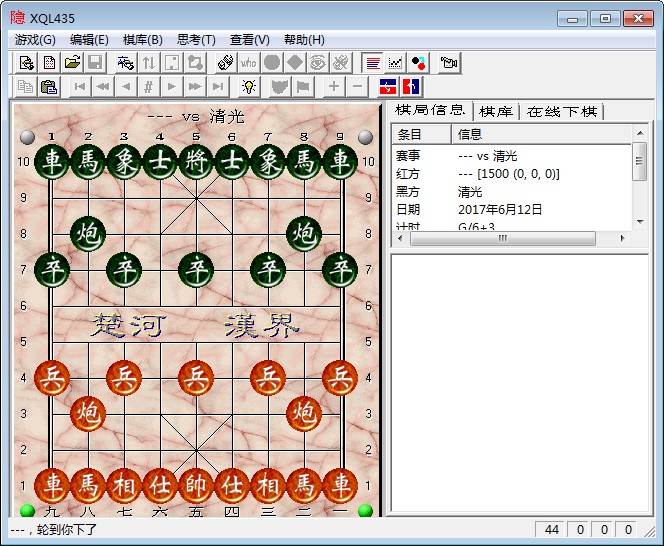Click the gray octagon stop icon
The width and height of the screenshot is (664, 546).
271,63
